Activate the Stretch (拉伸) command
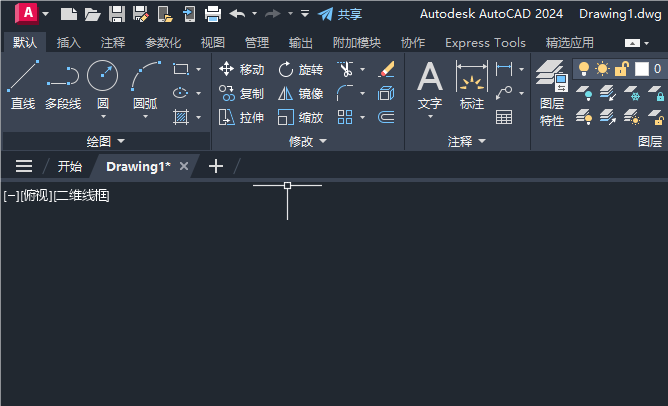Viewport: 668px width, 406px height. (x=241, y=117)
